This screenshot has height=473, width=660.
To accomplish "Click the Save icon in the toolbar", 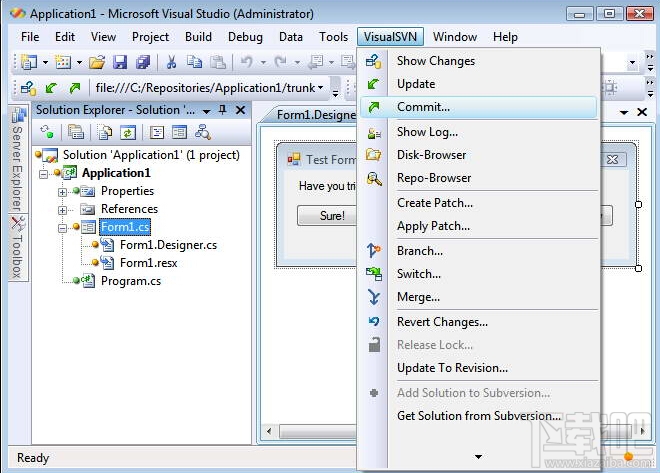I will pos(120,62).
